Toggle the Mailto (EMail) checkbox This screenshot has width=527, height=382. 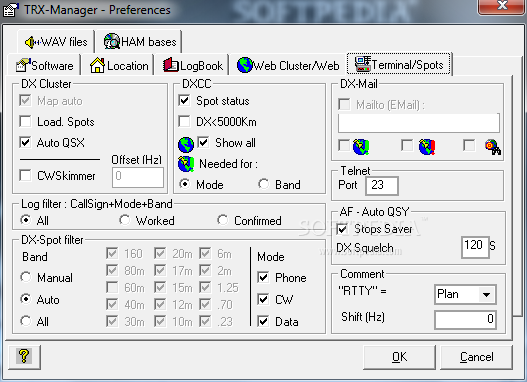[344, 104]
